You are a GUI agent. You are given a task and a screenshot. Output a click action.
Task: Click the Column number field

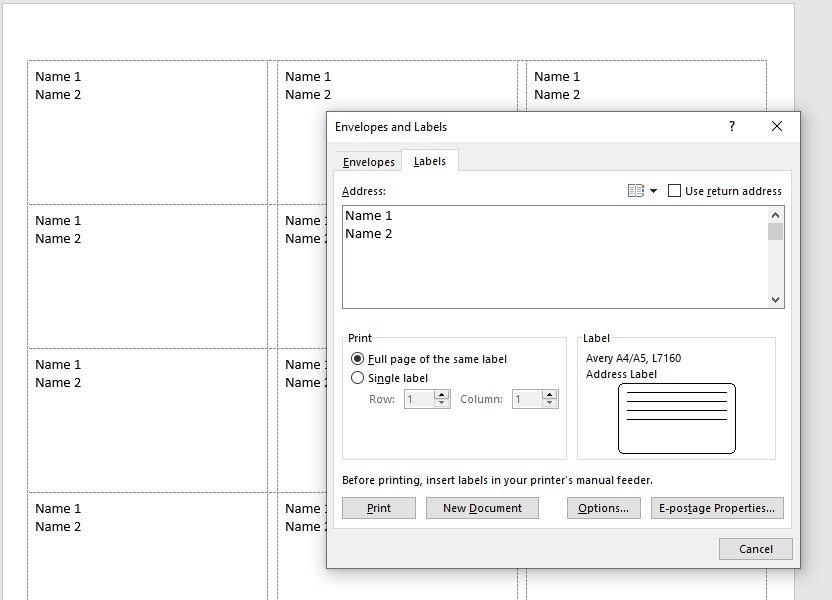click(527, 399)
